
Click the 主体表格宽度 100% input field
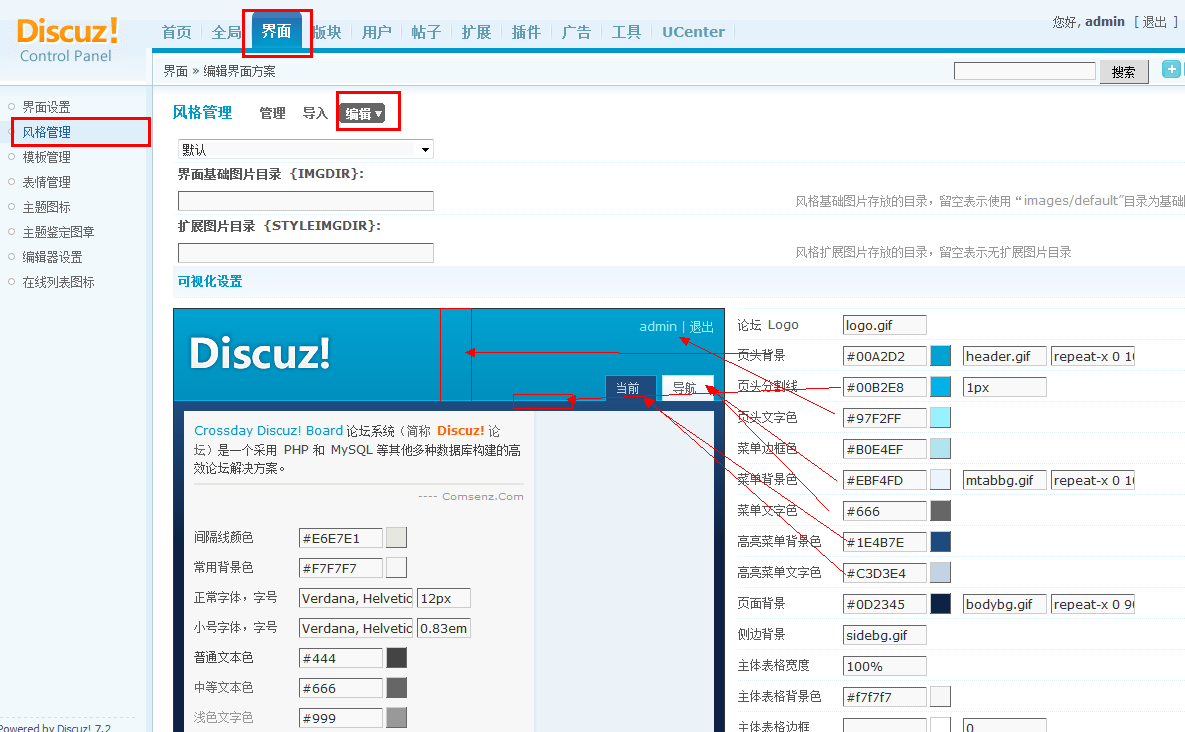tap(884, 666)
